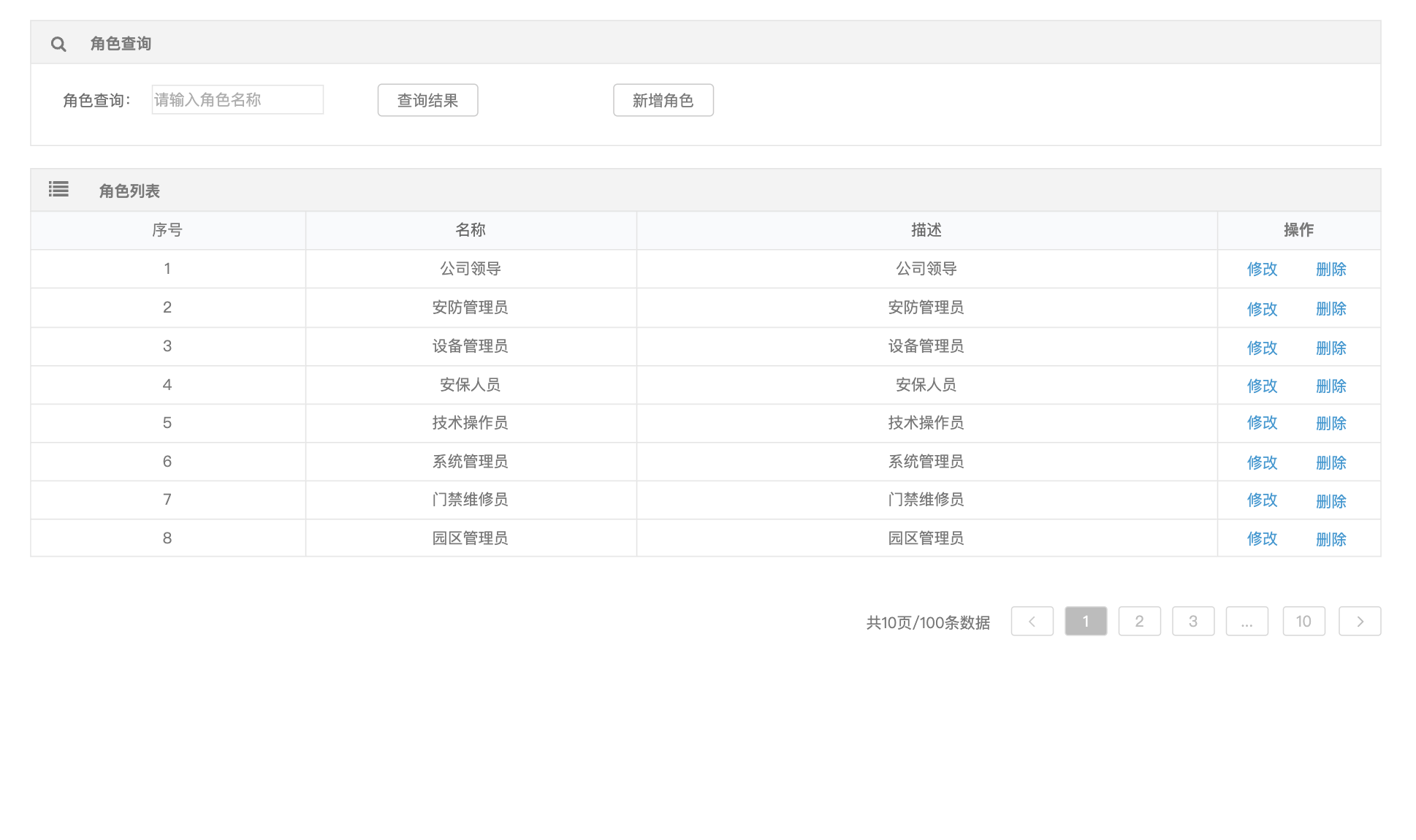Go to next page arrow
This screenshot has height=840, width=1416.
1359,622
